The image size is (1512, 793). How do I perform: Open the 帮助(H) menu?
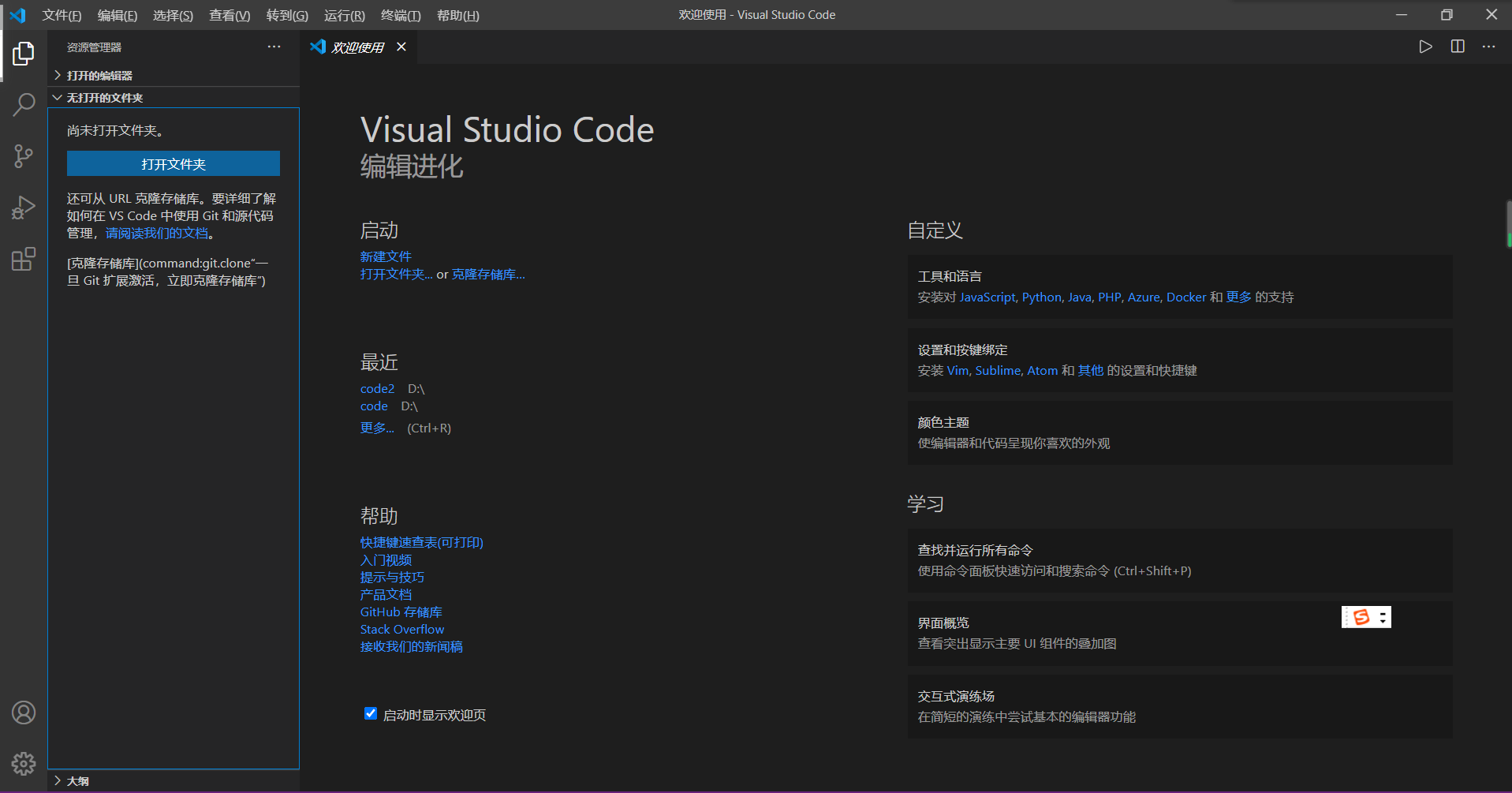tap(457, 15)
